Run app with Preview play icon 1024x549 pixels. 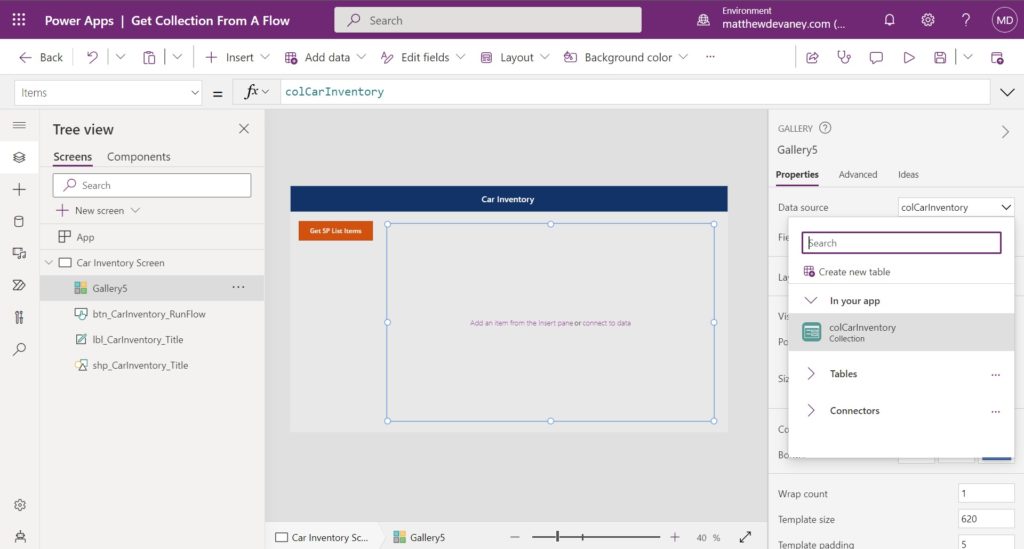[x=908, y=57]
